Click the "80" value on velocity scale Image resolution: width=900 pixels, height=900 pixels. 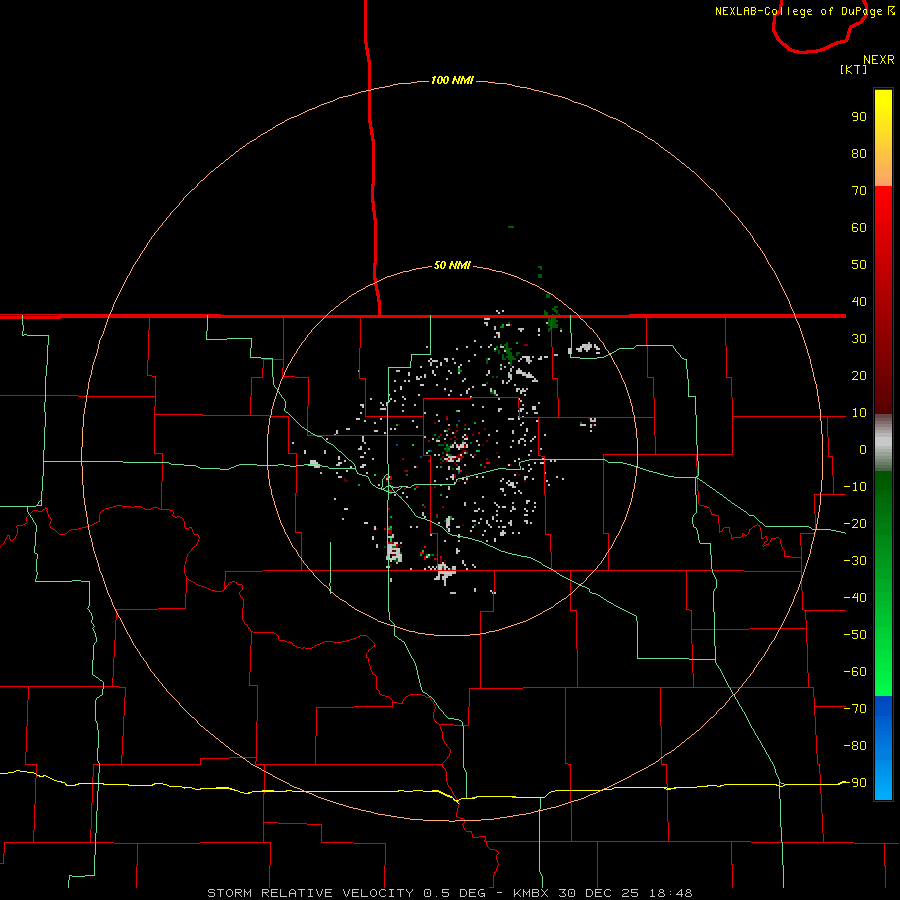click(859, 153)
